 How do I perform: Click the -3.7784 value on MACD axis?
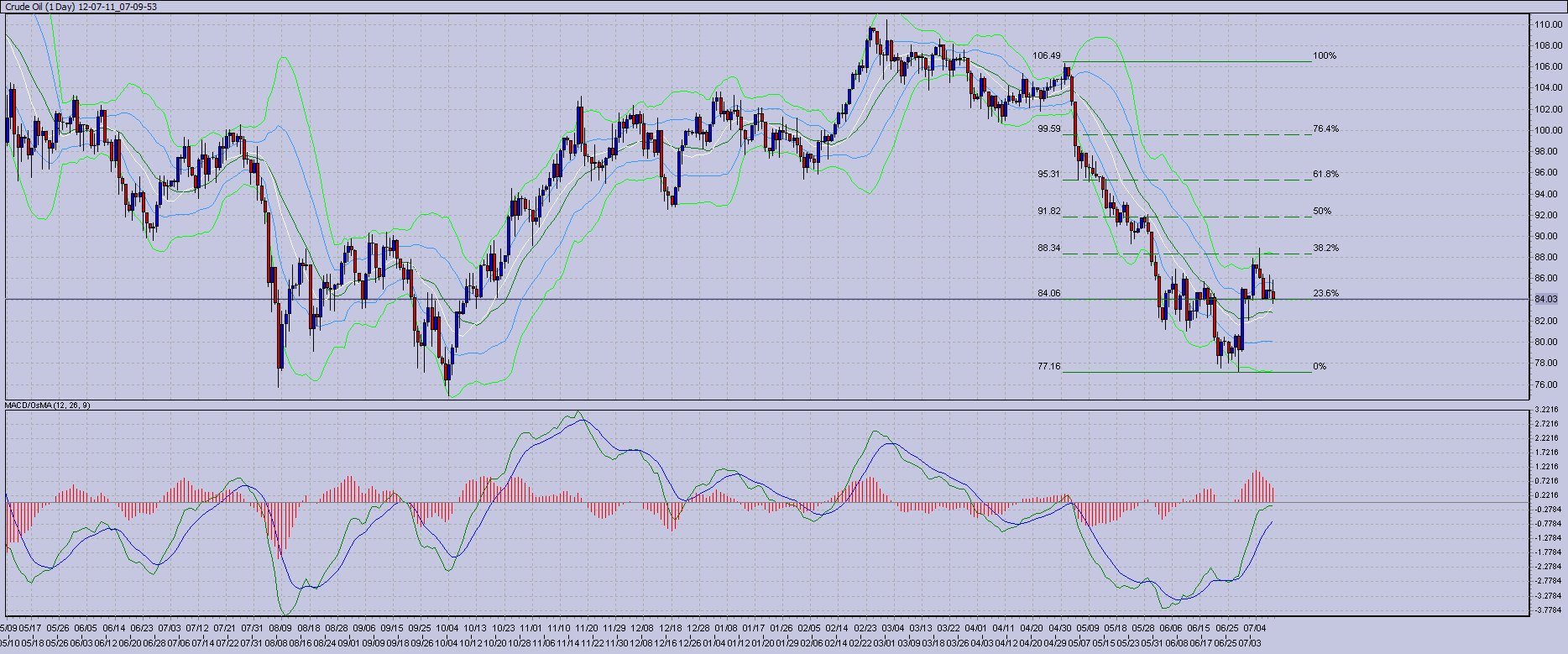pyautogui.click(x=1546, y=610)
